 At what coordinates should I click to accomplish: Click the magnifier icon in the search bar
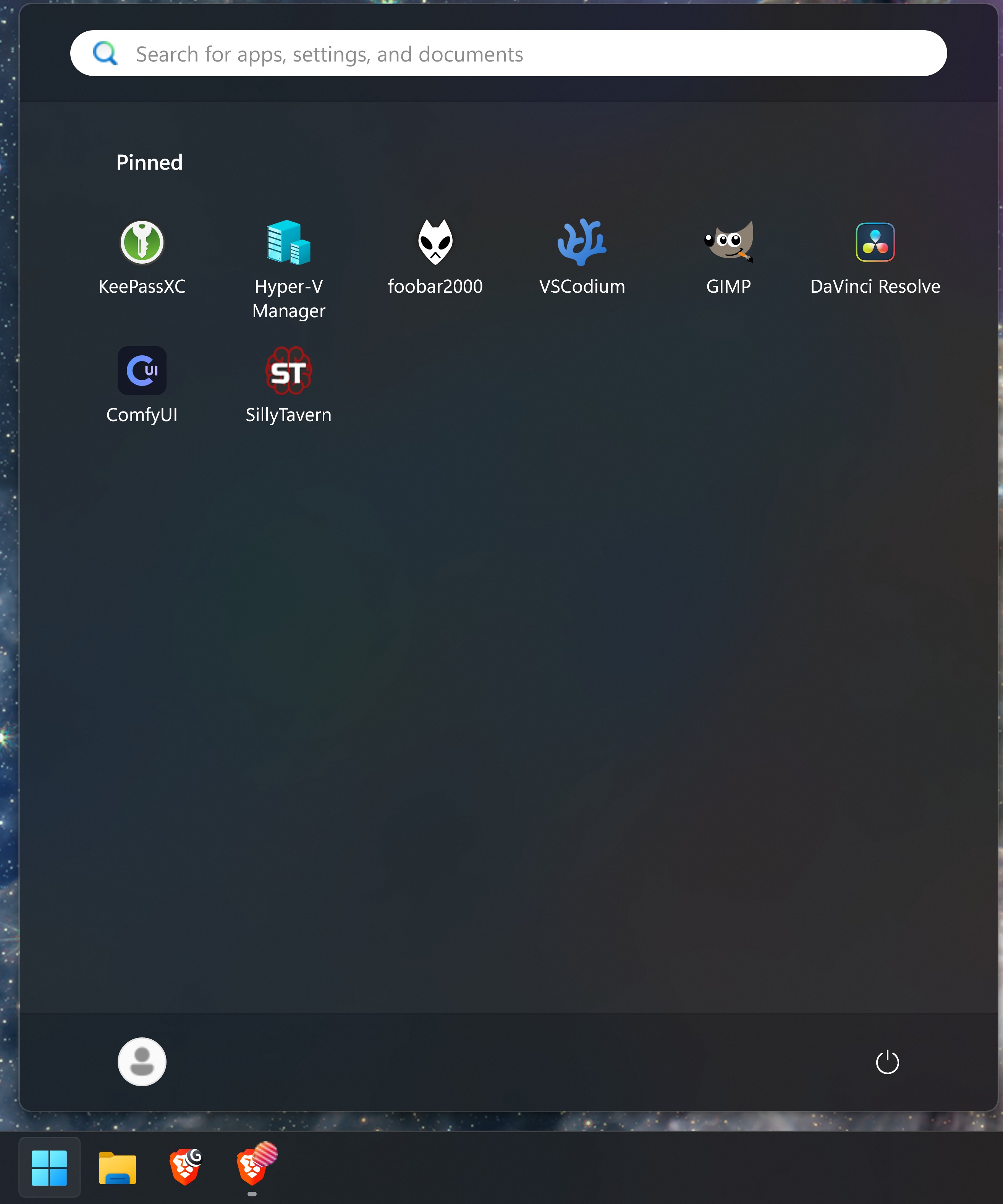[105, 53]
